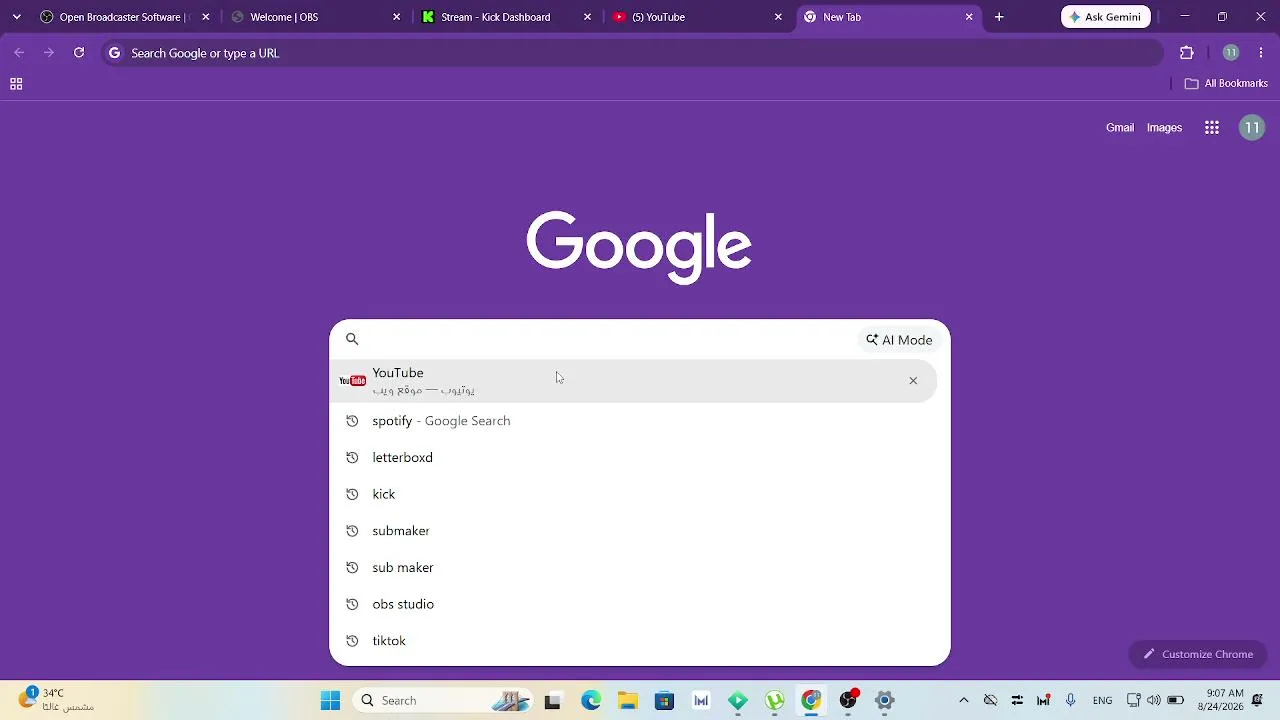This screenshot has width=1280, height=720.
Task: Open the Extensions puzzle icon
Action: 1187,53
